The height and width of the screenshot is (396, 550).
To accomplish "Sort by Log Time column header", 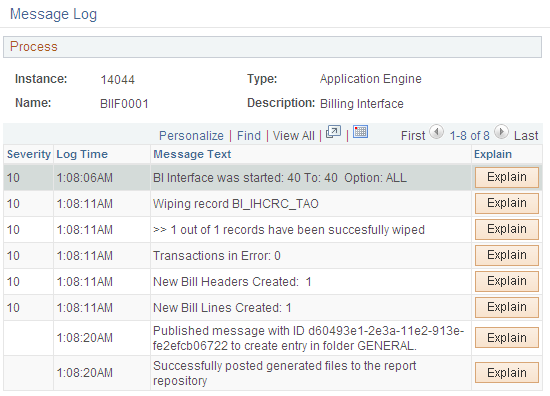I will click(82, 154).
